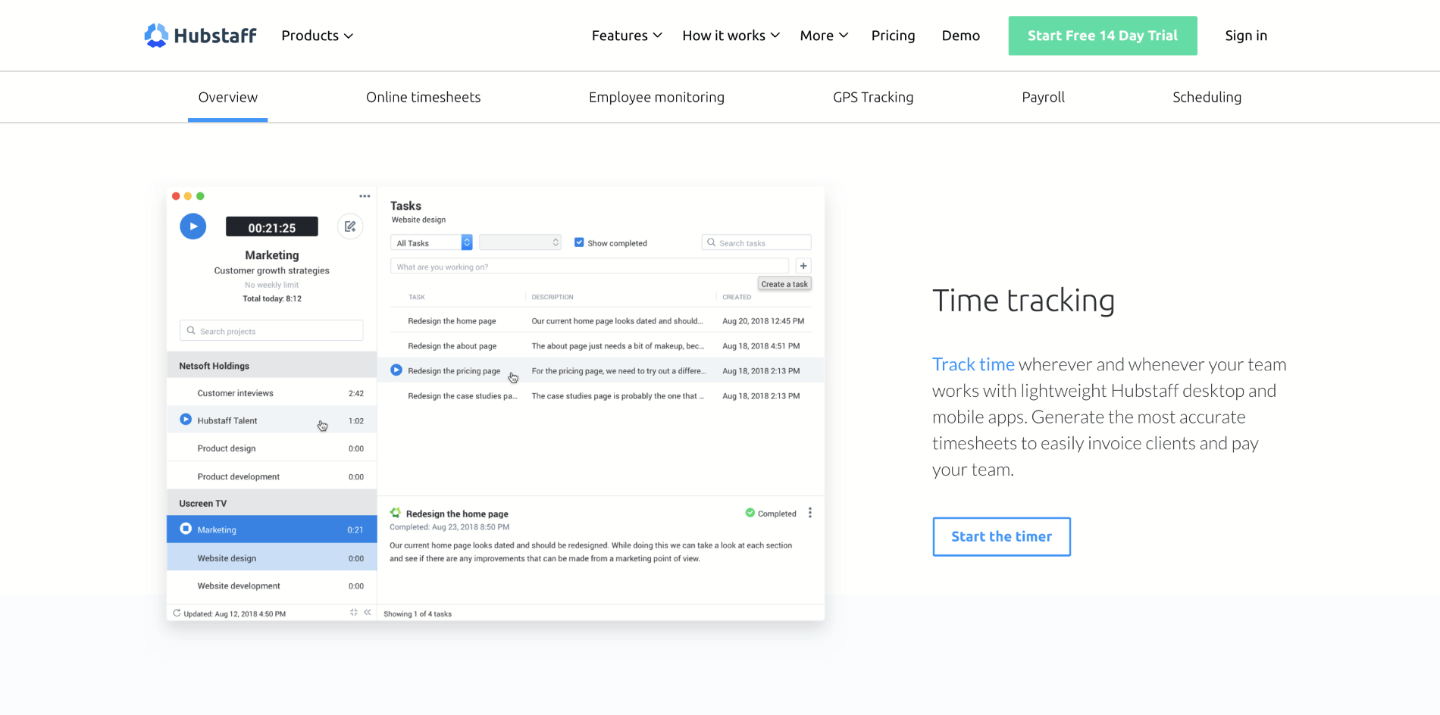1440x715 pixels.
Task: Click the refresh icon beside Updated Aug 12
Action: click(177, 613)
